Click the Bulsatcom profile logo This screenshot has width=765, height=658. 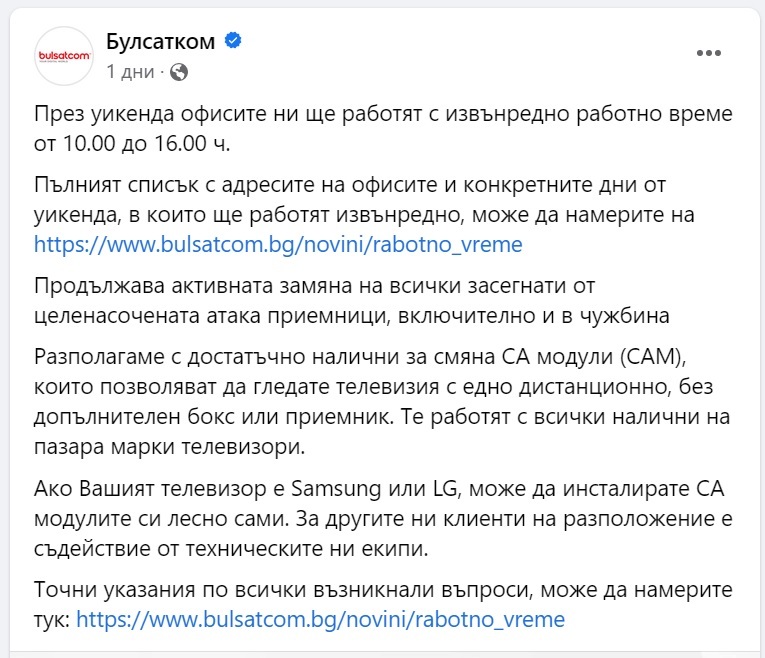(63, 55)
